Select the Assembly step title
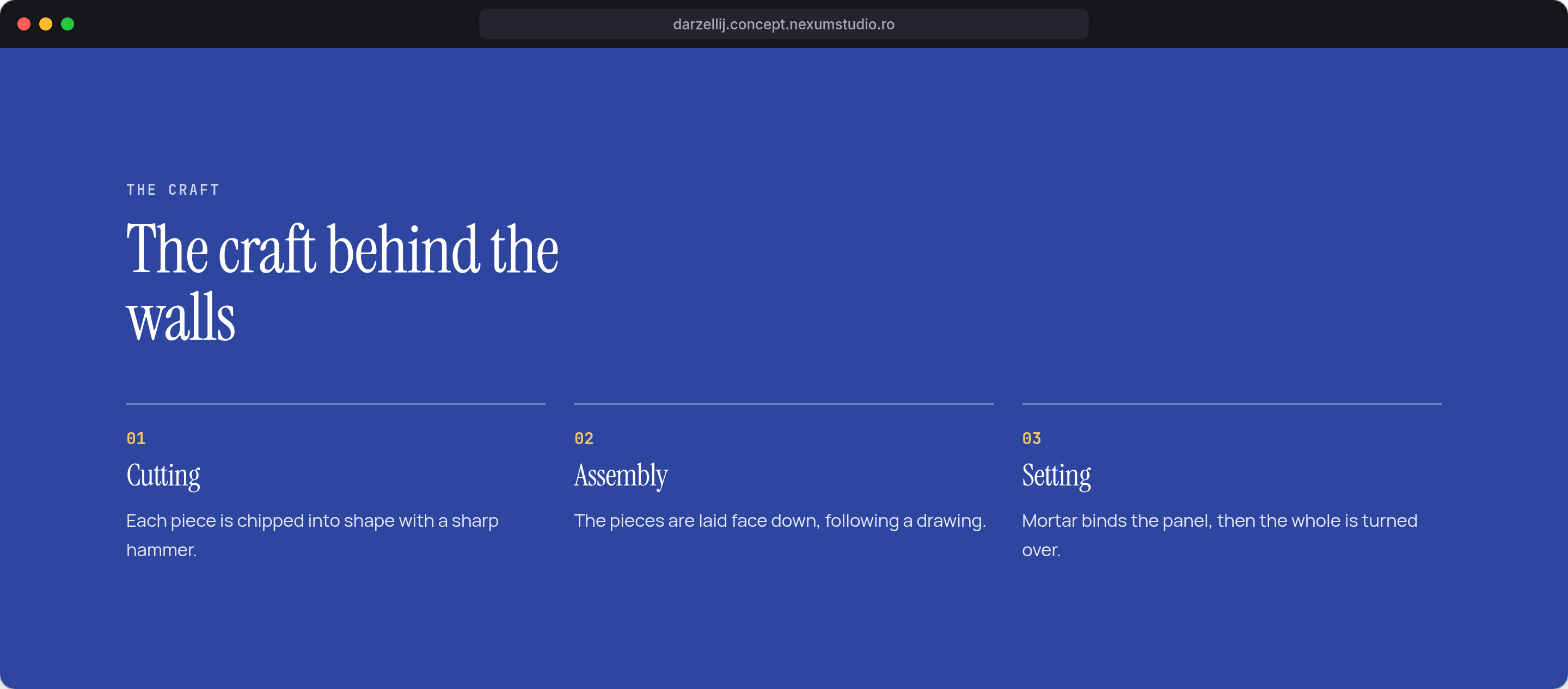 621,475
